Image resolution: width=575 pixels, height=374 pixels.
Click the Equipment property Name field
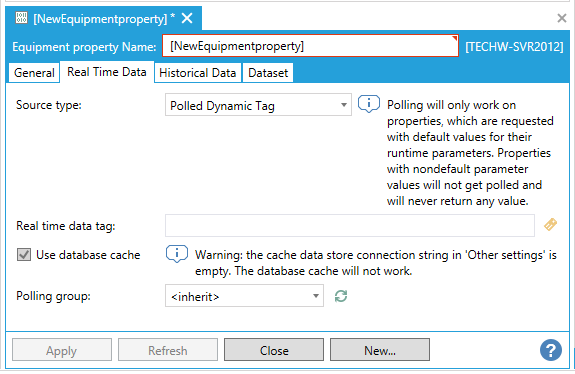click(310, 46)
